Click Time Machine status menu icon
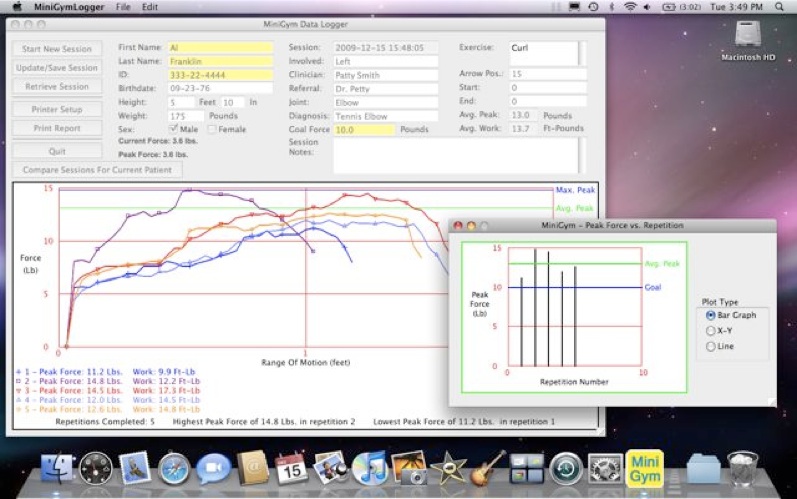Image resolution: width=797 pixels, height=499 pixels. click(593, 7)
